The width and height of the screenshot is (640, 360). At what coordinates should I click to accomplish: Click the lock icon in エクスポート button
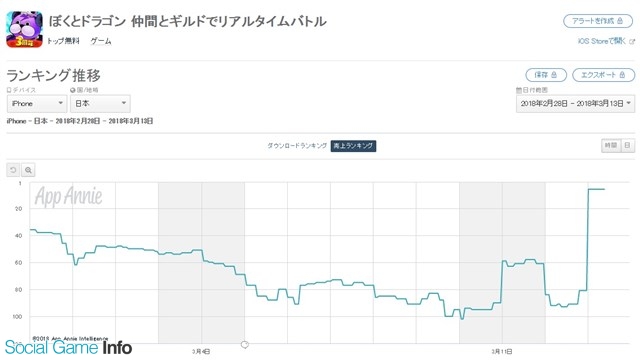622,75
